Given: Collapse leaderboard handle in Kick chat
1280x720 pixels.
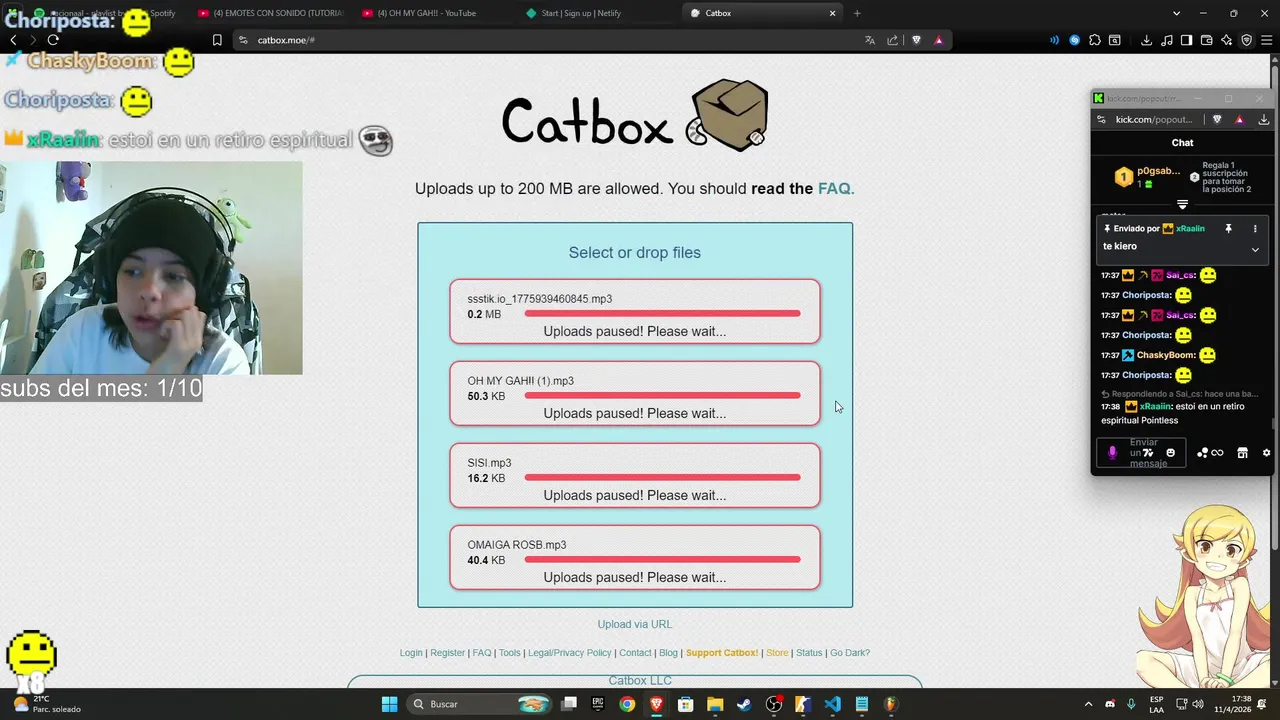Looking at the screenshot, I should 1182,204.
